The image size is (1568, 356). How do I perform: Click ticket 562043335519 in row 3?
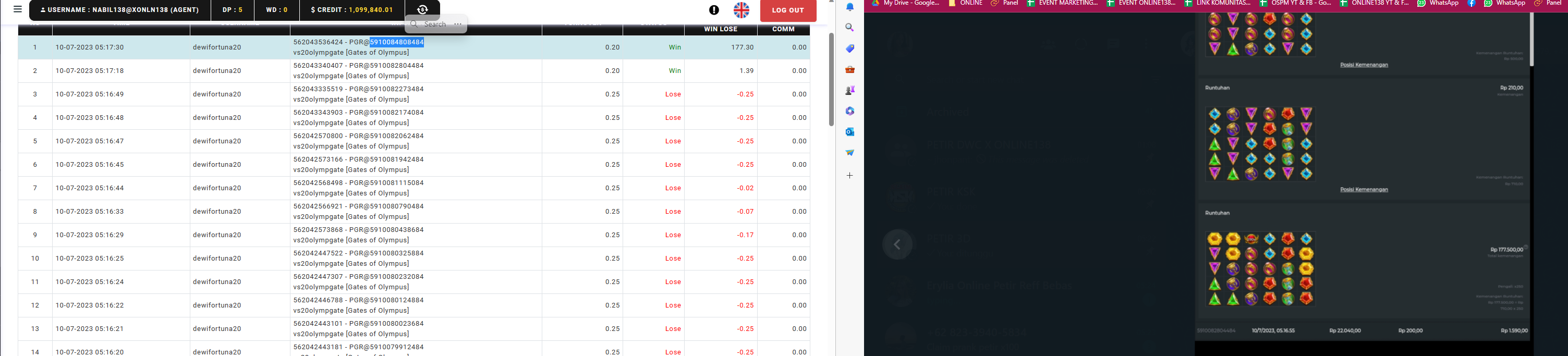318,89
